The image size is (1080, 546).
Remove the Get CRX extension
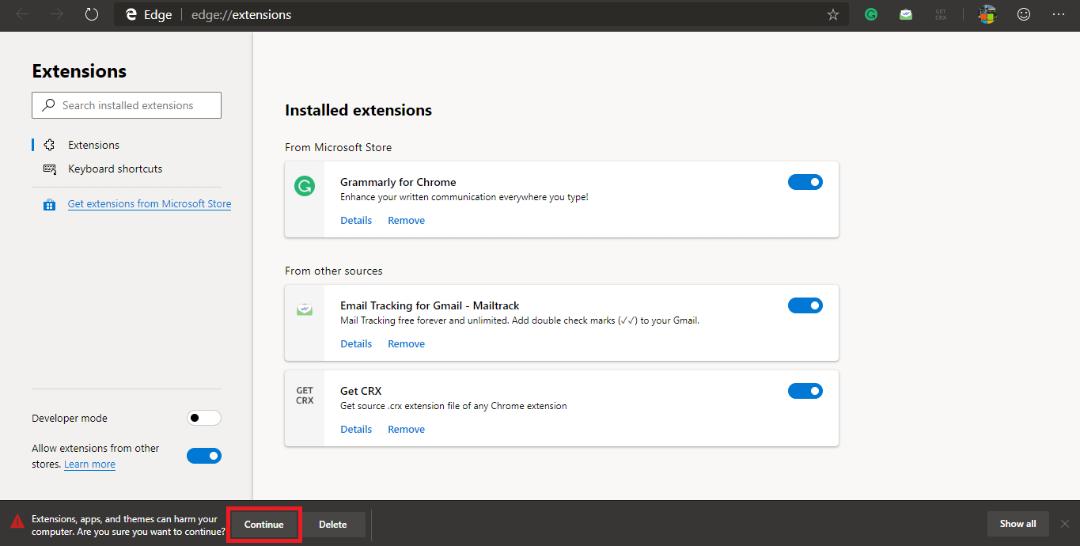point(406,429)
